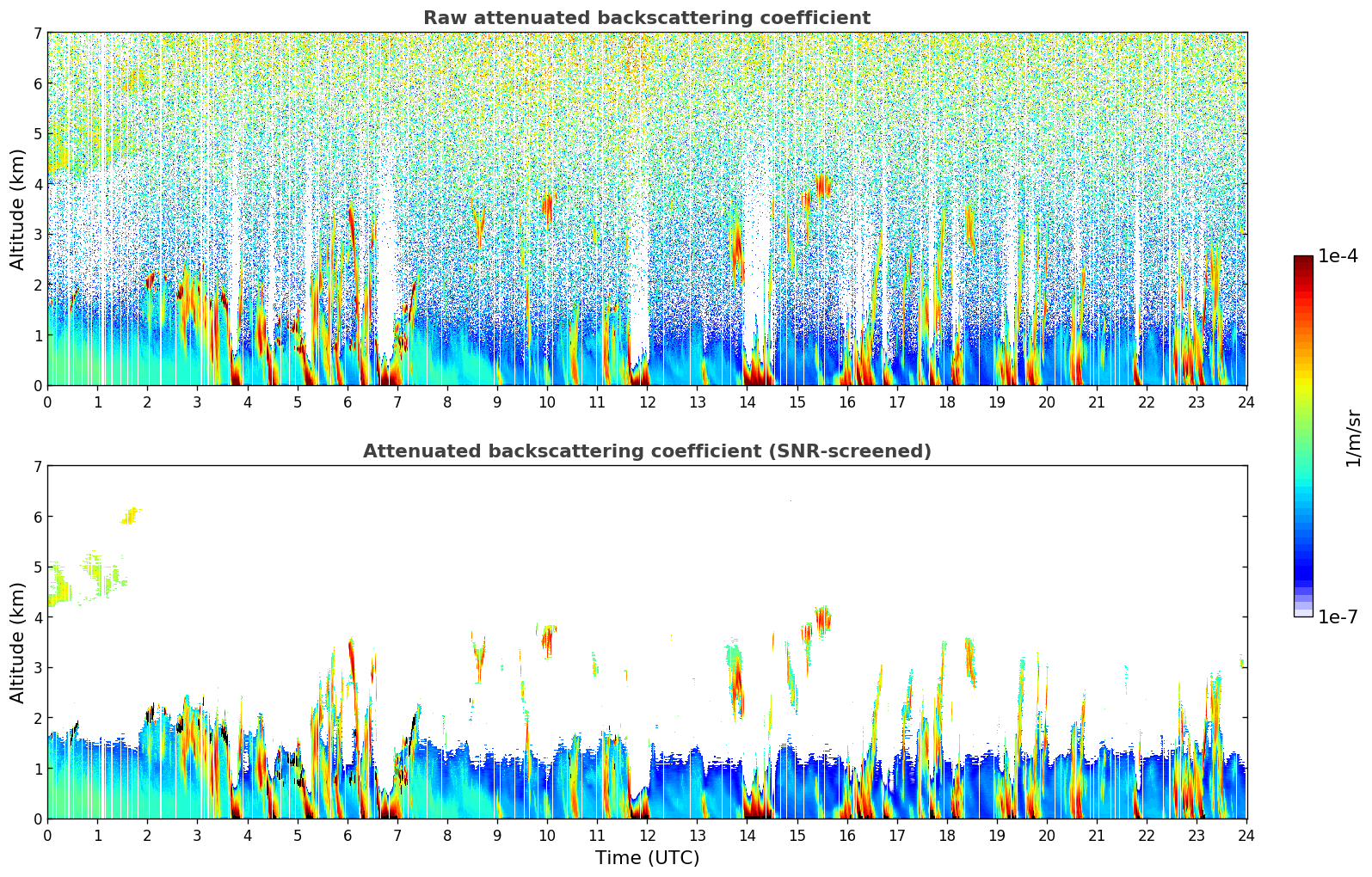Click the bottom plot's "Altitude (km)" label
The height and width of the screenshot is (877, 1372).
click(x=18, y=642)
